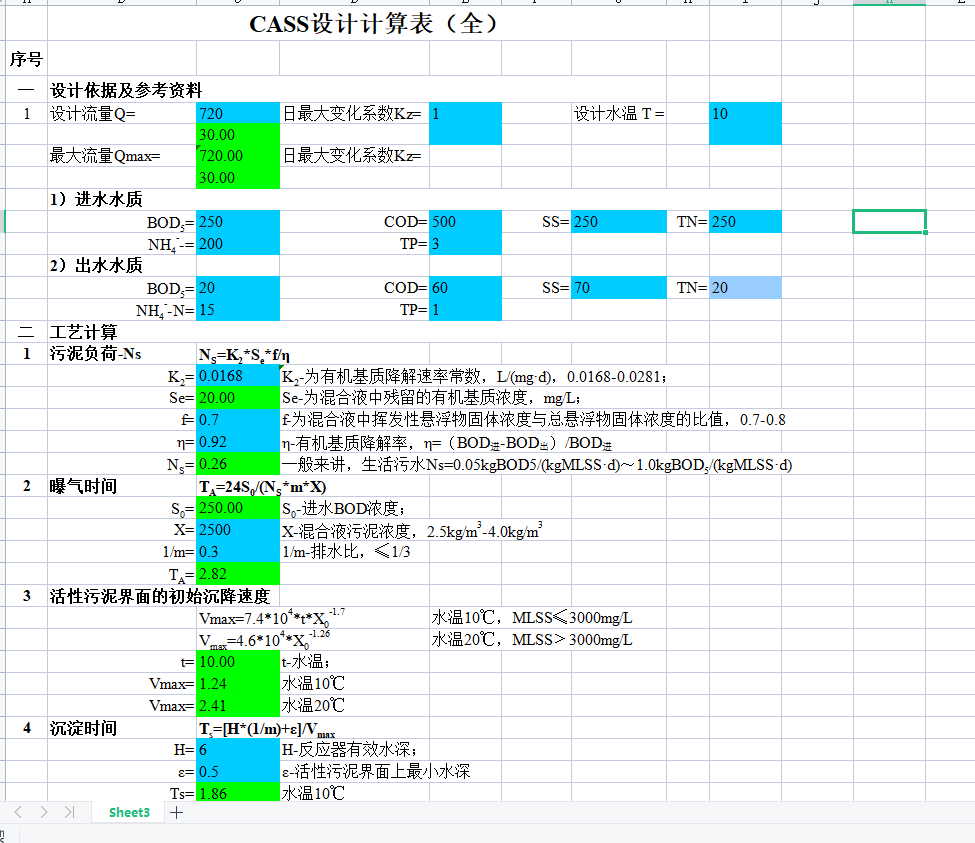Select the Vmax value 1.24
975x843 pixels.
(x=238, y=684)
